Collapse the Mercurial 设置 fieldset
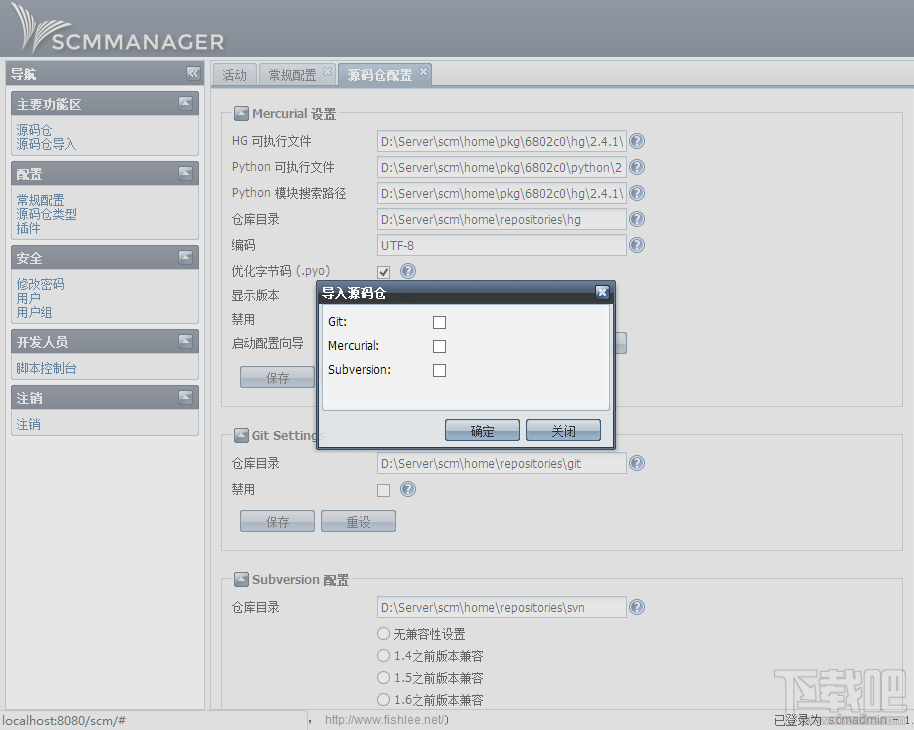The width and height of the screenshot is (914, 730). click(241, 113)
